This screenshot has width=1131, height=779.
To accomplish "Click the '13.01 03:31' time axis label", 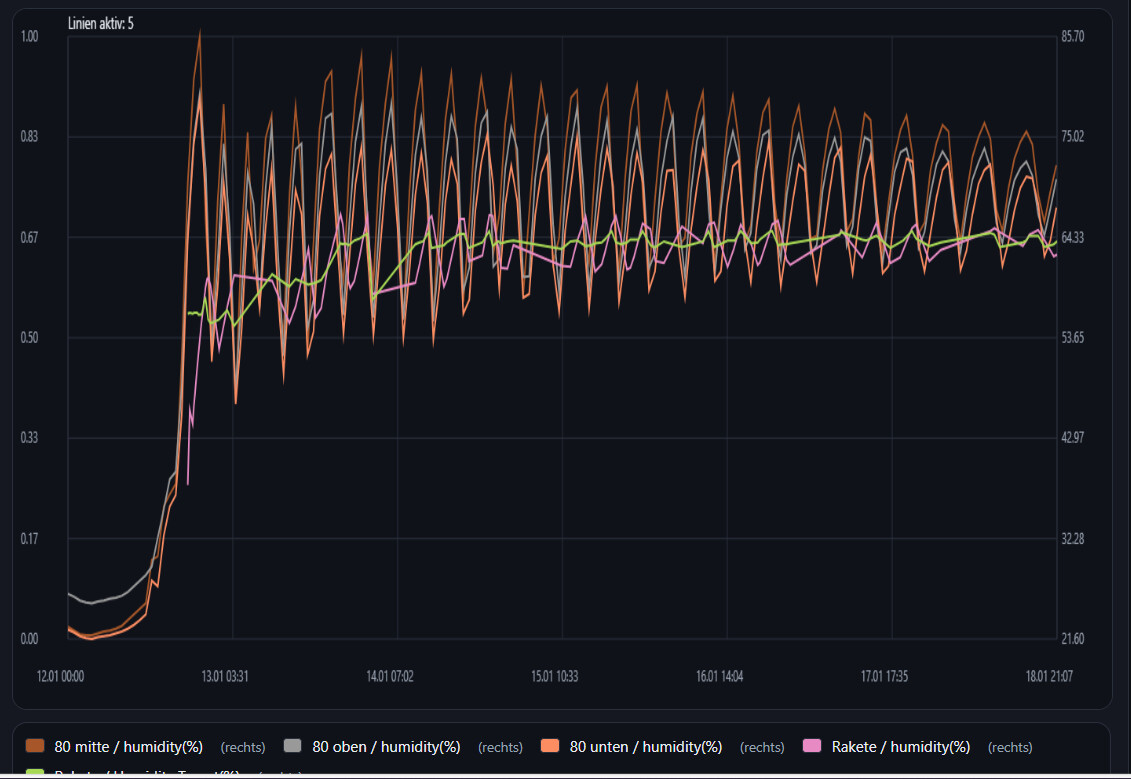I will click(x=224, y=677).
